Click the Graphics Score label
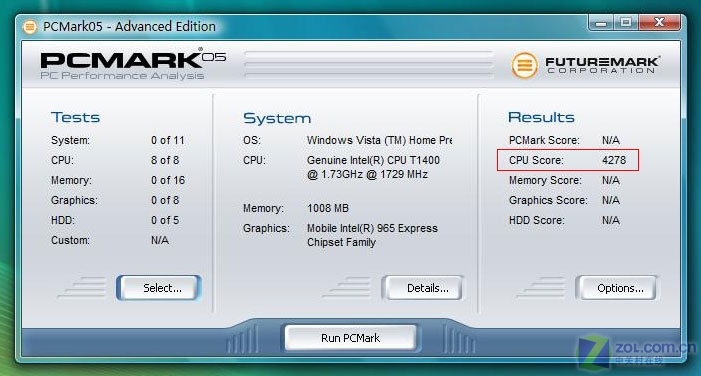 tap(548, 200)
